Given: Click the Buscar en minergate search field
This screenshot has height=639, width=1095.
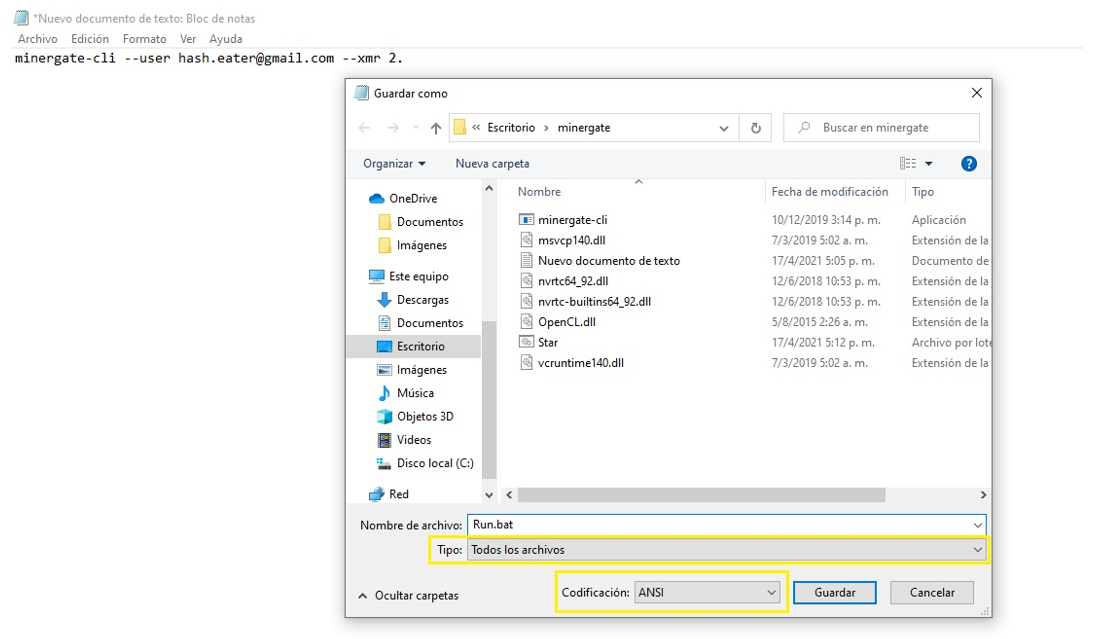Looking at the screenshot, I should 881,128.
